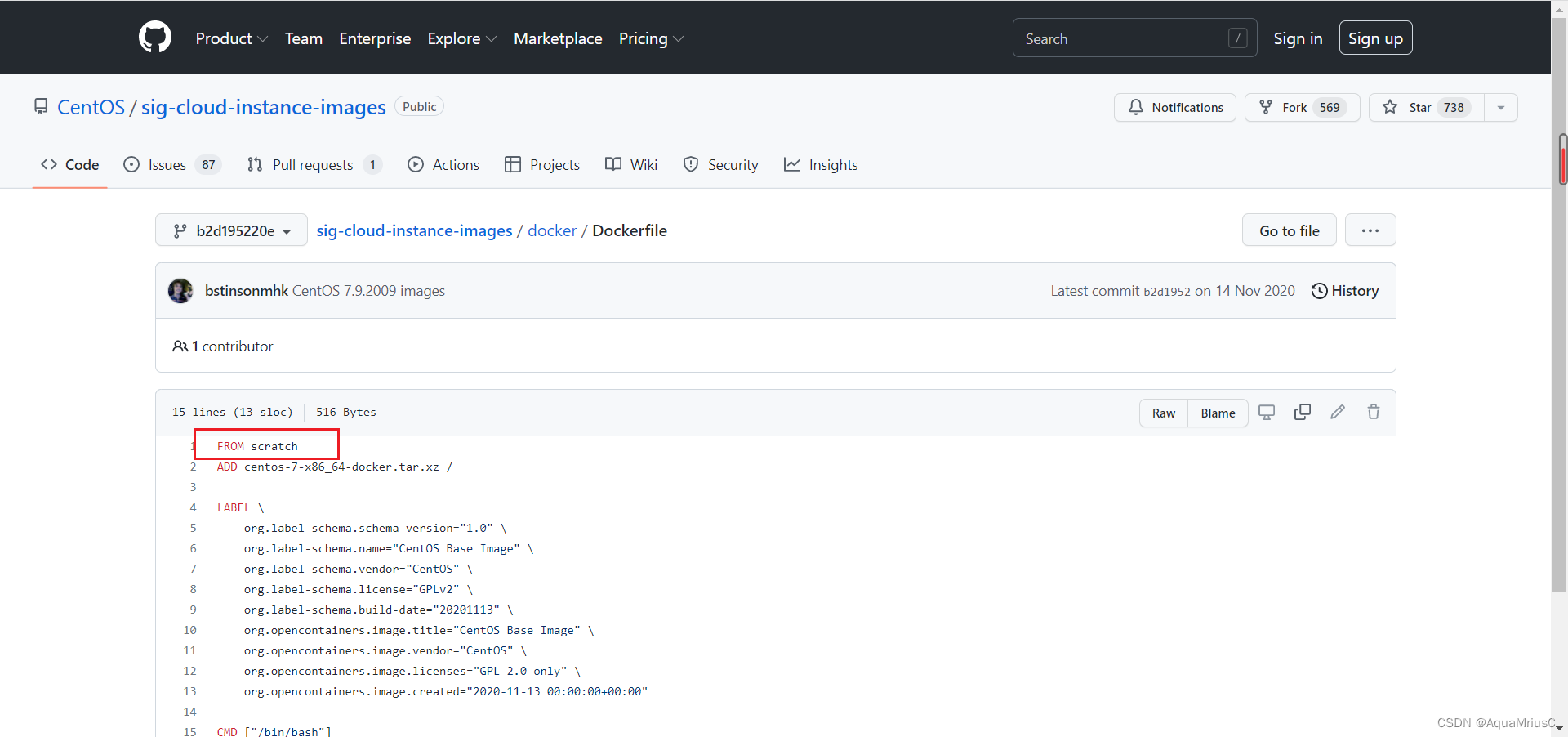Expand the Explore dropdown menu

click(461, 38)
